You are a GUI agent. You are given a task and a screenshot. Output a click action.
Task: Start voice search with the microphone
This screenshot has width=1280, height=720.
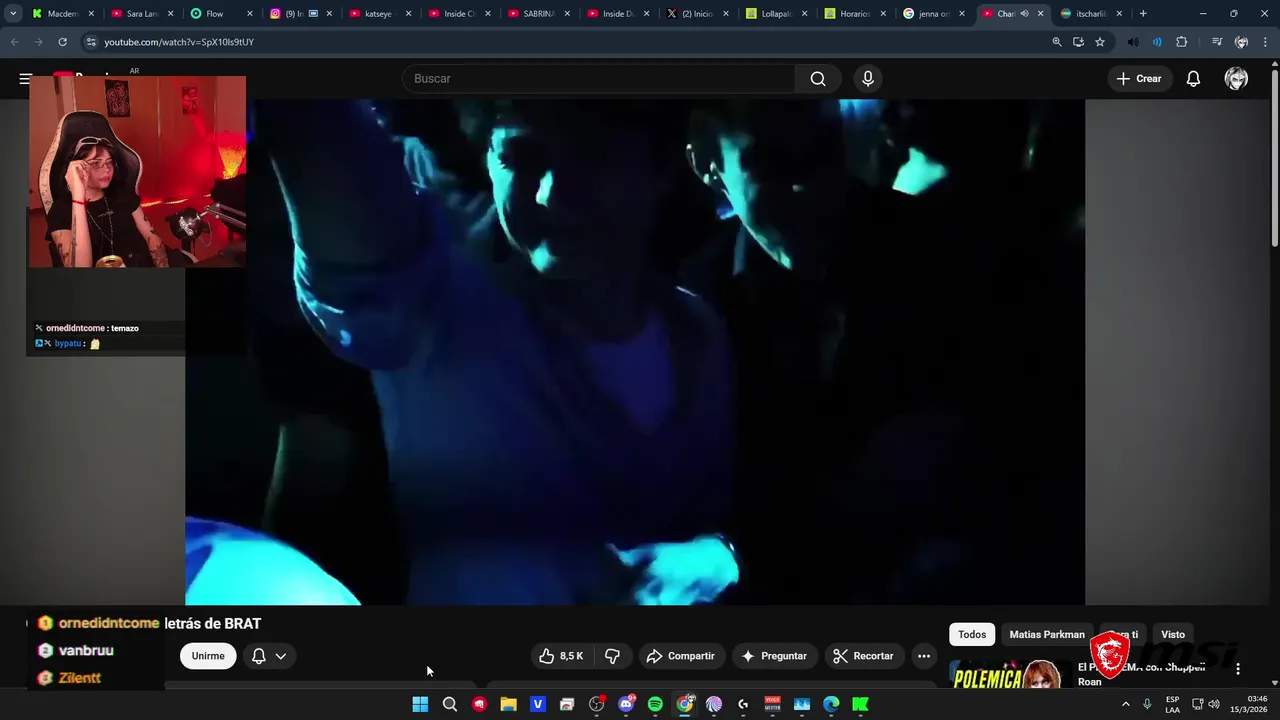click(x=868, y=78)
